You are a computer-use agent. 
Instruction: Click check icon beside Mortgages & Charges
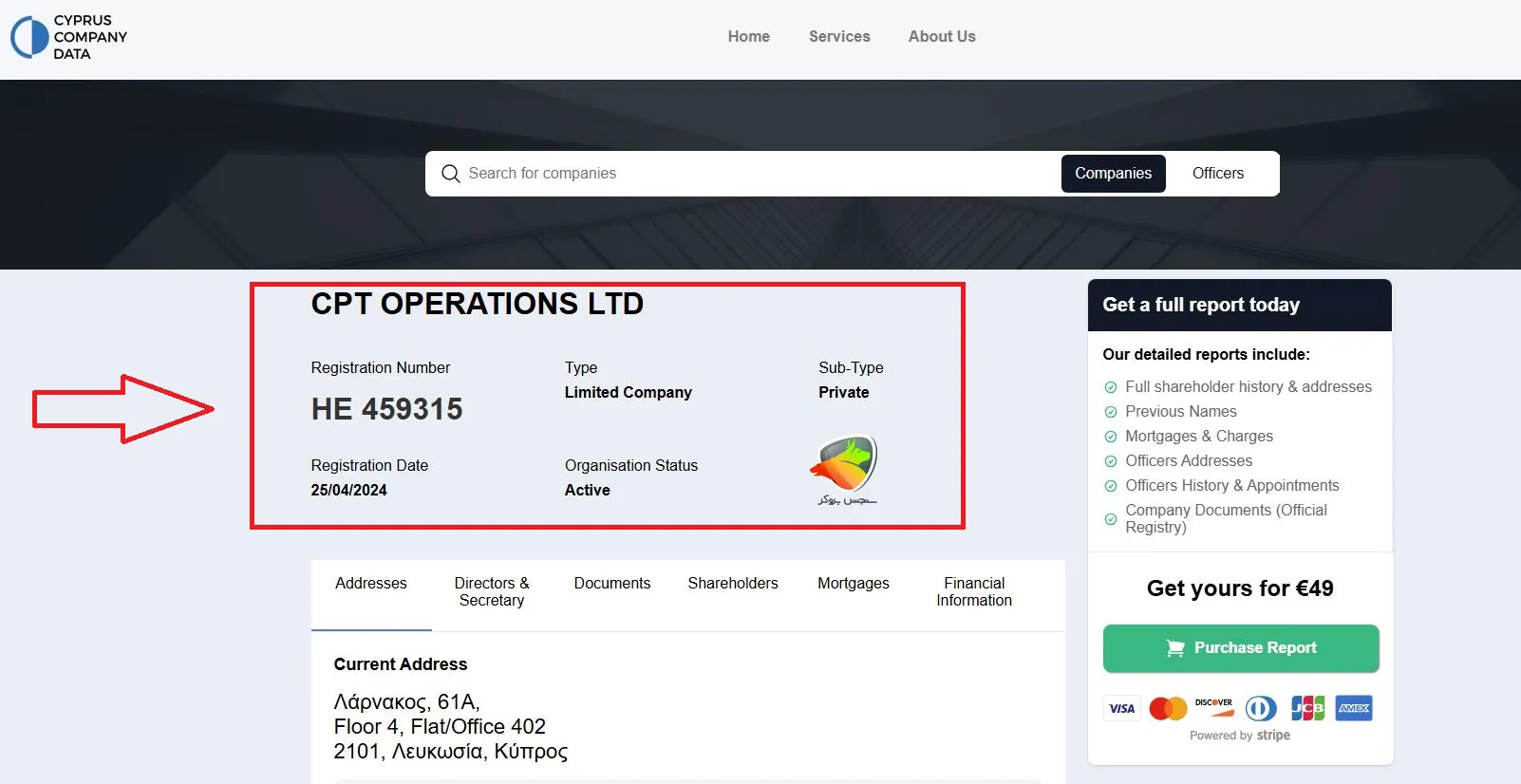click(1110, 437)
